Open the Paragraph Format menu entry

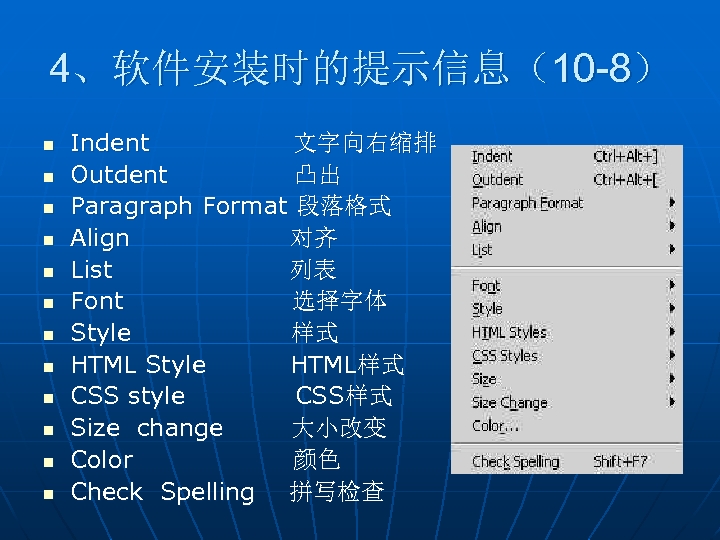pyautogui.click(x=567, y=203)
